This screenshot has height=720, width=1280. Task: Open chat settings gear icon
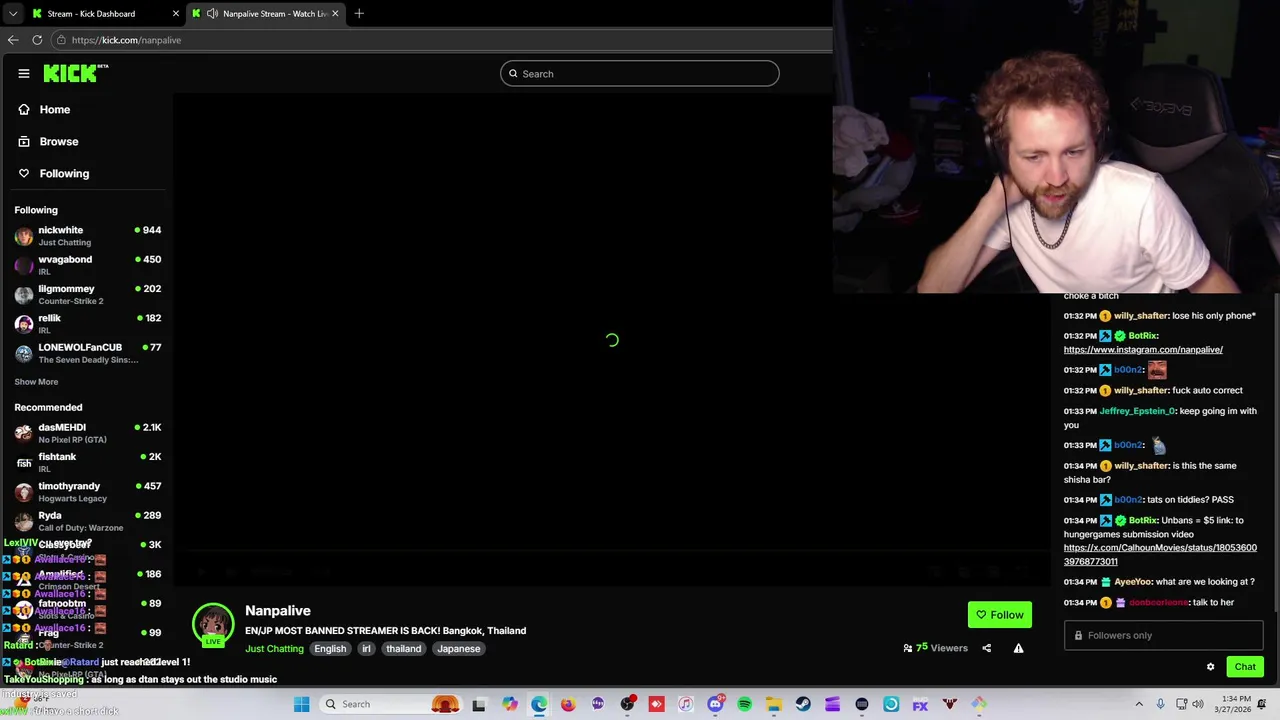pos(1210,667)
